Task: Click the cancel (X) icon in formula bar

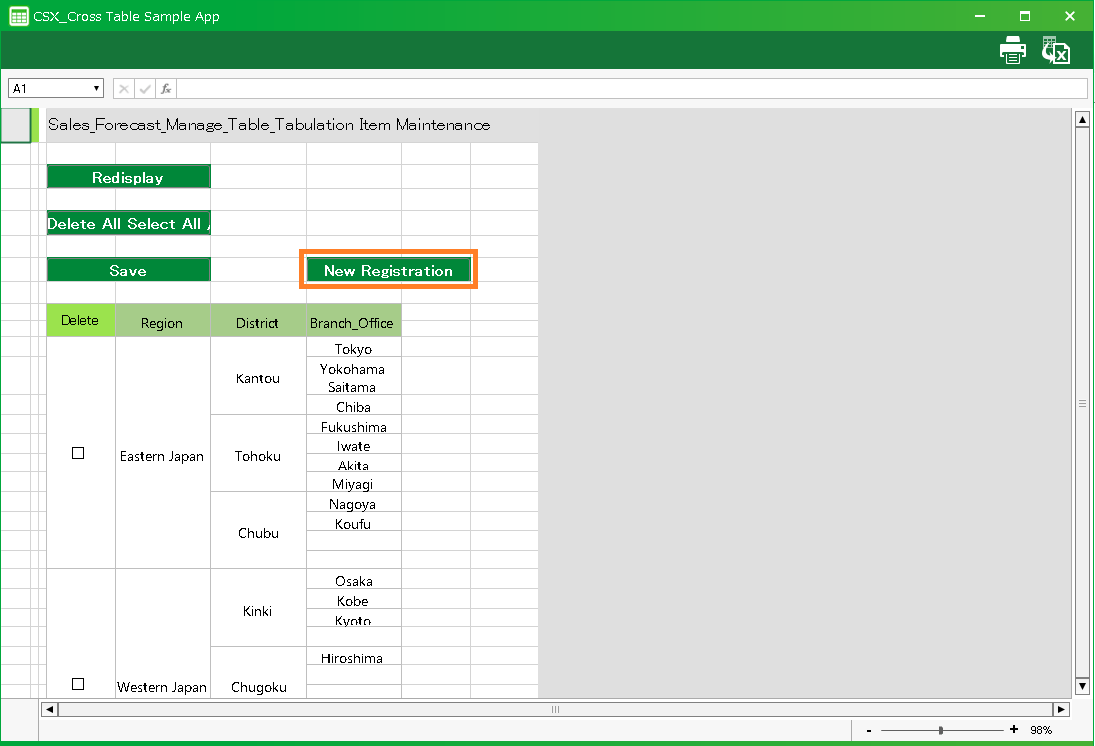Action: click(x=124, y=89)
